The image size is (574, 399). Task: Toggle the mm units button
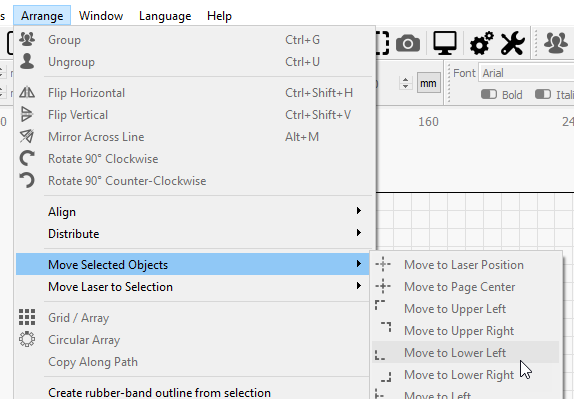coord(428,83)
